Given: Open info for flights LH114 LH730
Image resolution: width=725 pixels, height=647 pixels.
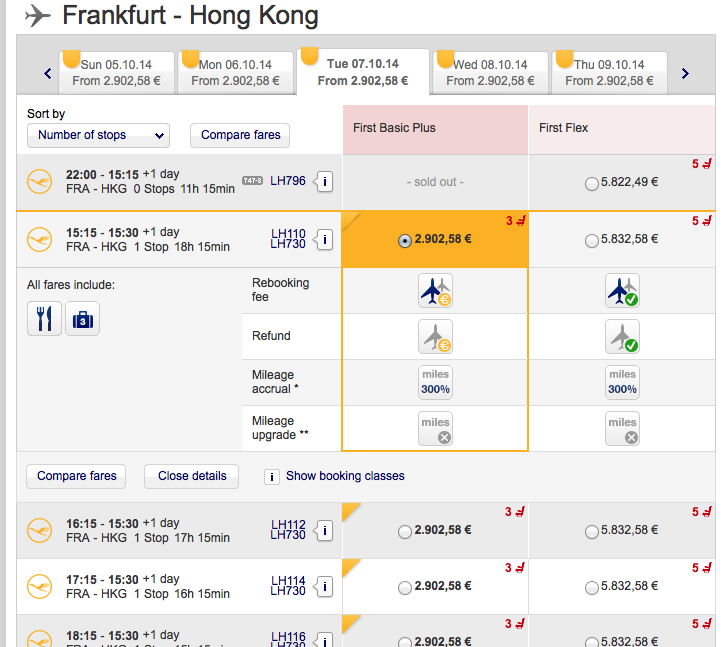Looking at the screenshot, I should (x=324, y=586).
